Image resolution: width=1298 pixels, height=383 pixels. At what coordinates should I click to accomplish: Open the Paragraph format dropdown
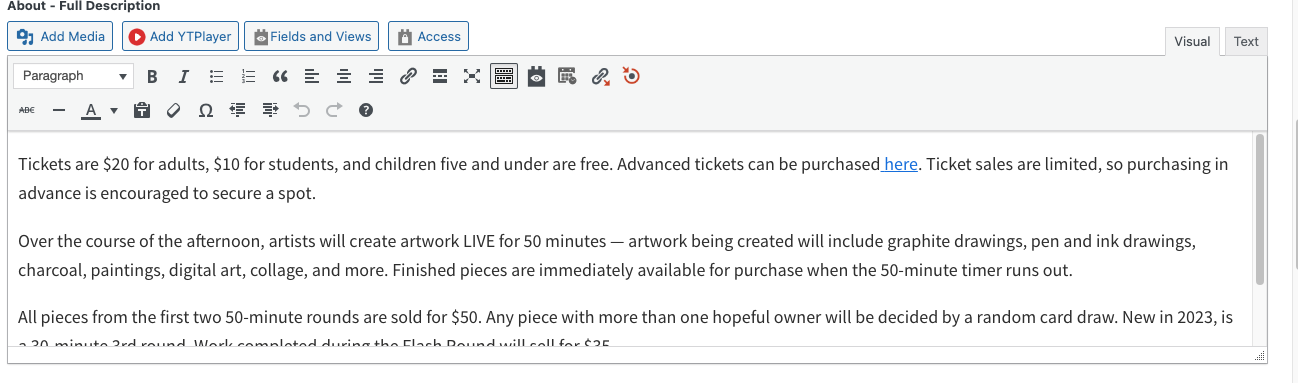[73, 76]
